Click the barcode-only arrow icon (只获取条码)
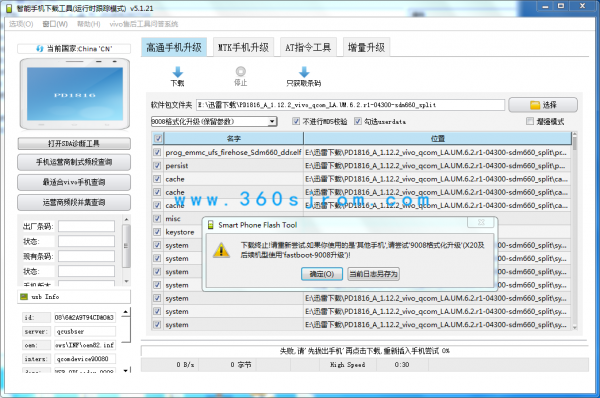This screenshot has height=398, width=600. (304, 72)
